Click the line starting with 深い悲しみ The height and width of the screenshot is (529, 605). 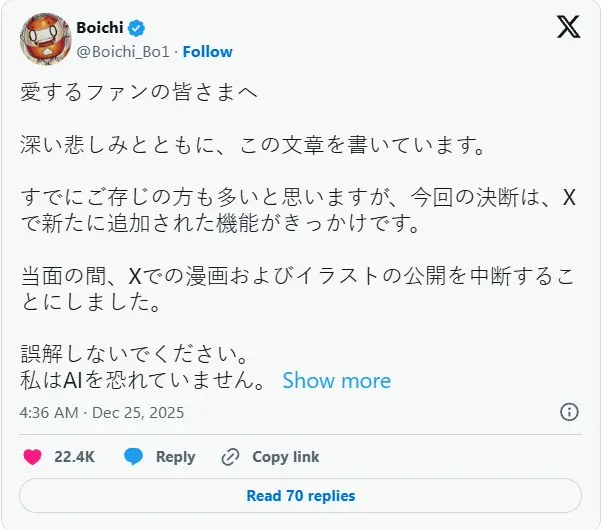point(253,146)
